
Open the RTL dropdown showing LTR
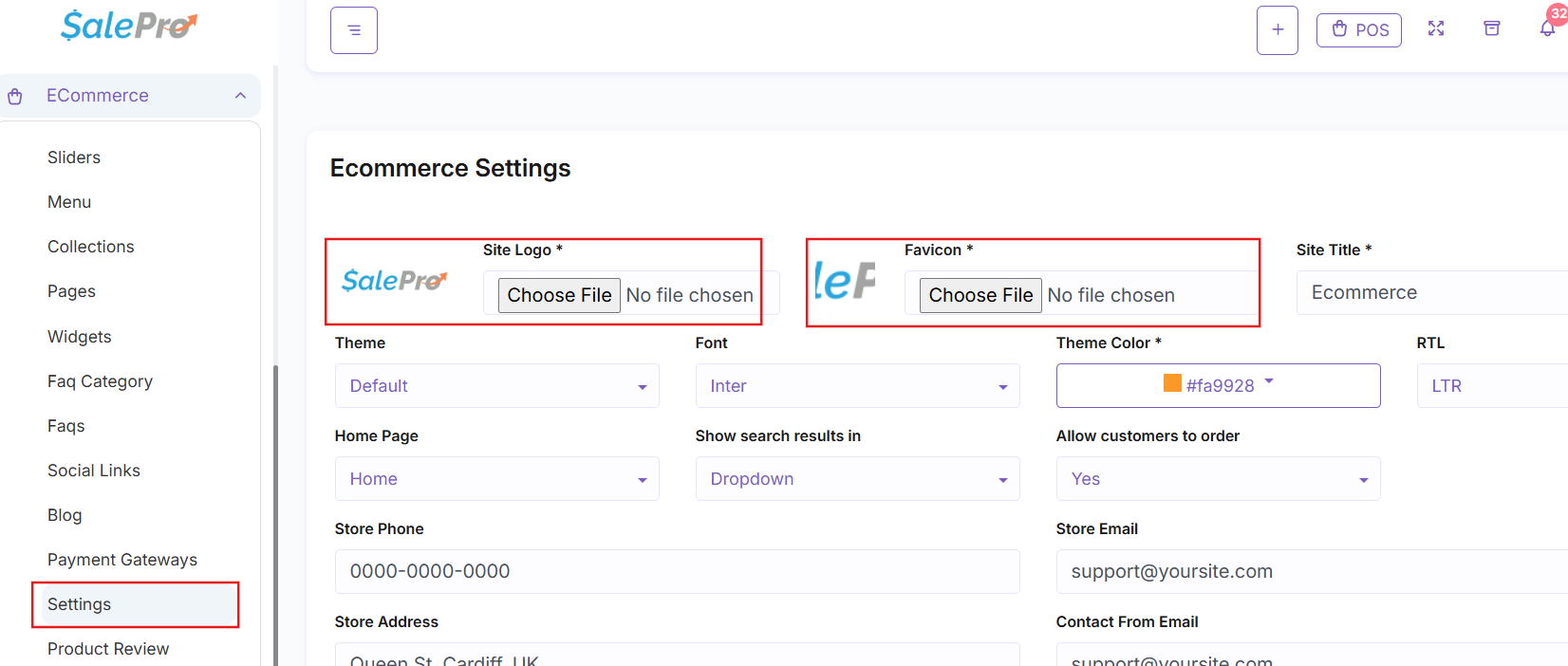coord(1492,386)
